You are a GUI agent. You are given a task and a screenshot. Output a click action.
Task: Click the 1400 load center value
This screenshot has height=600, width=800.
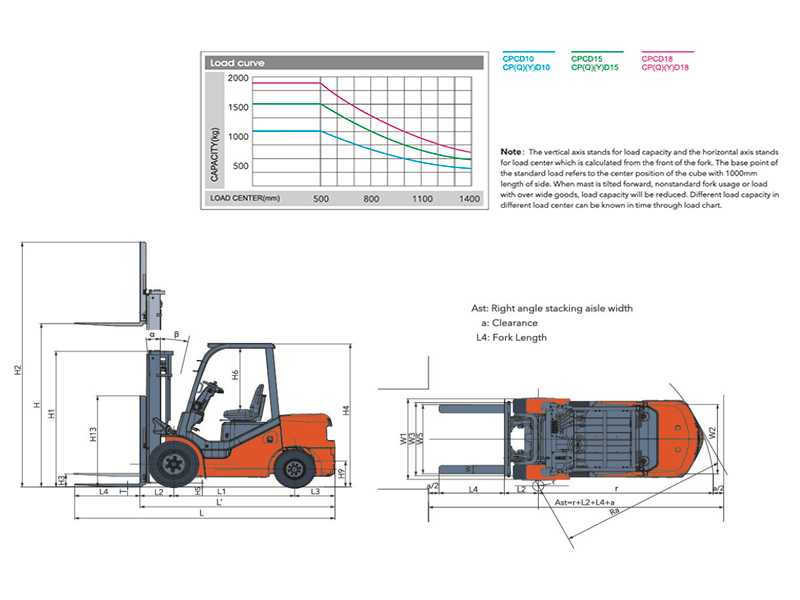(469, 198)
